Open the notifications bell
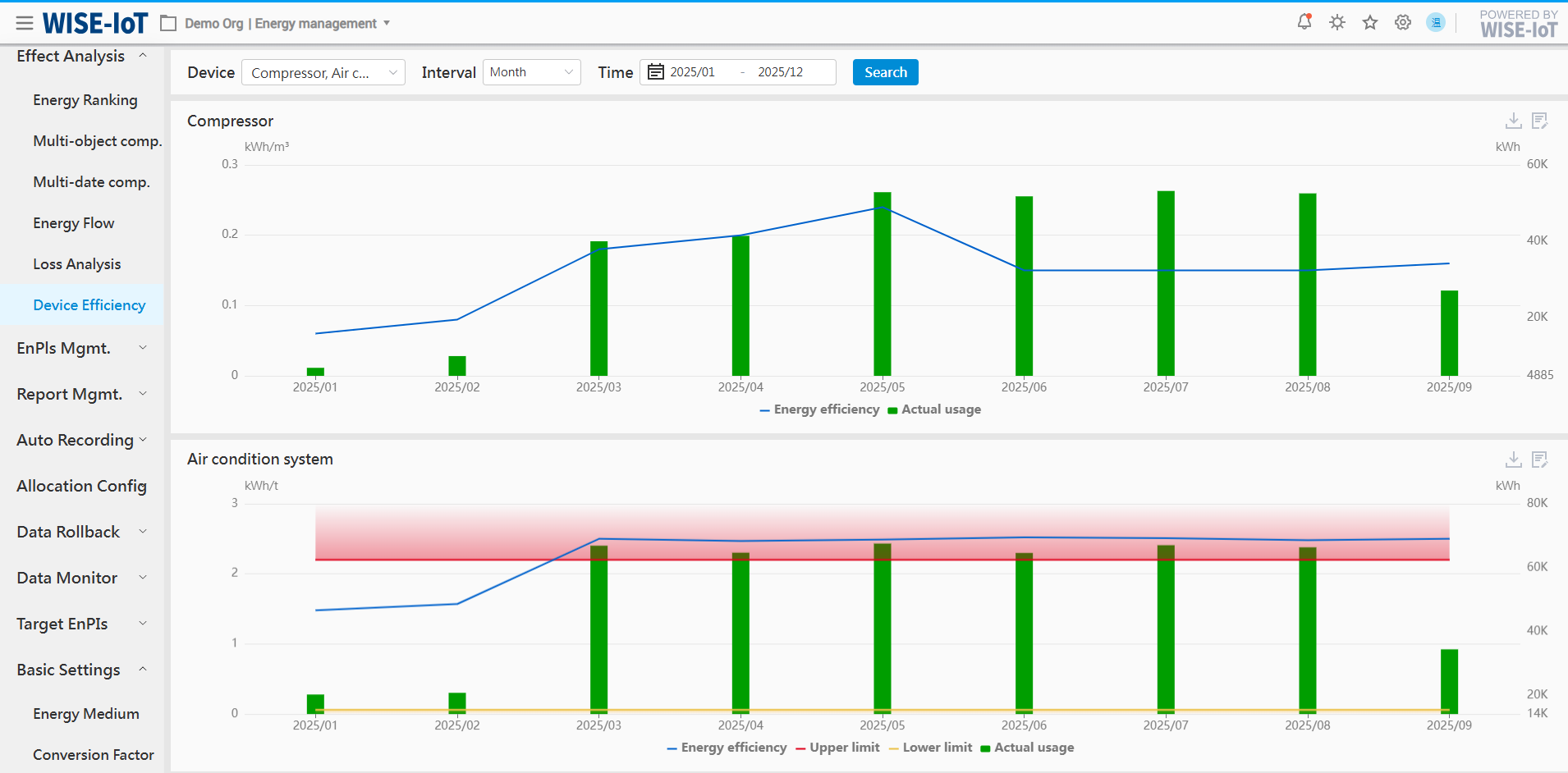 1304,22
